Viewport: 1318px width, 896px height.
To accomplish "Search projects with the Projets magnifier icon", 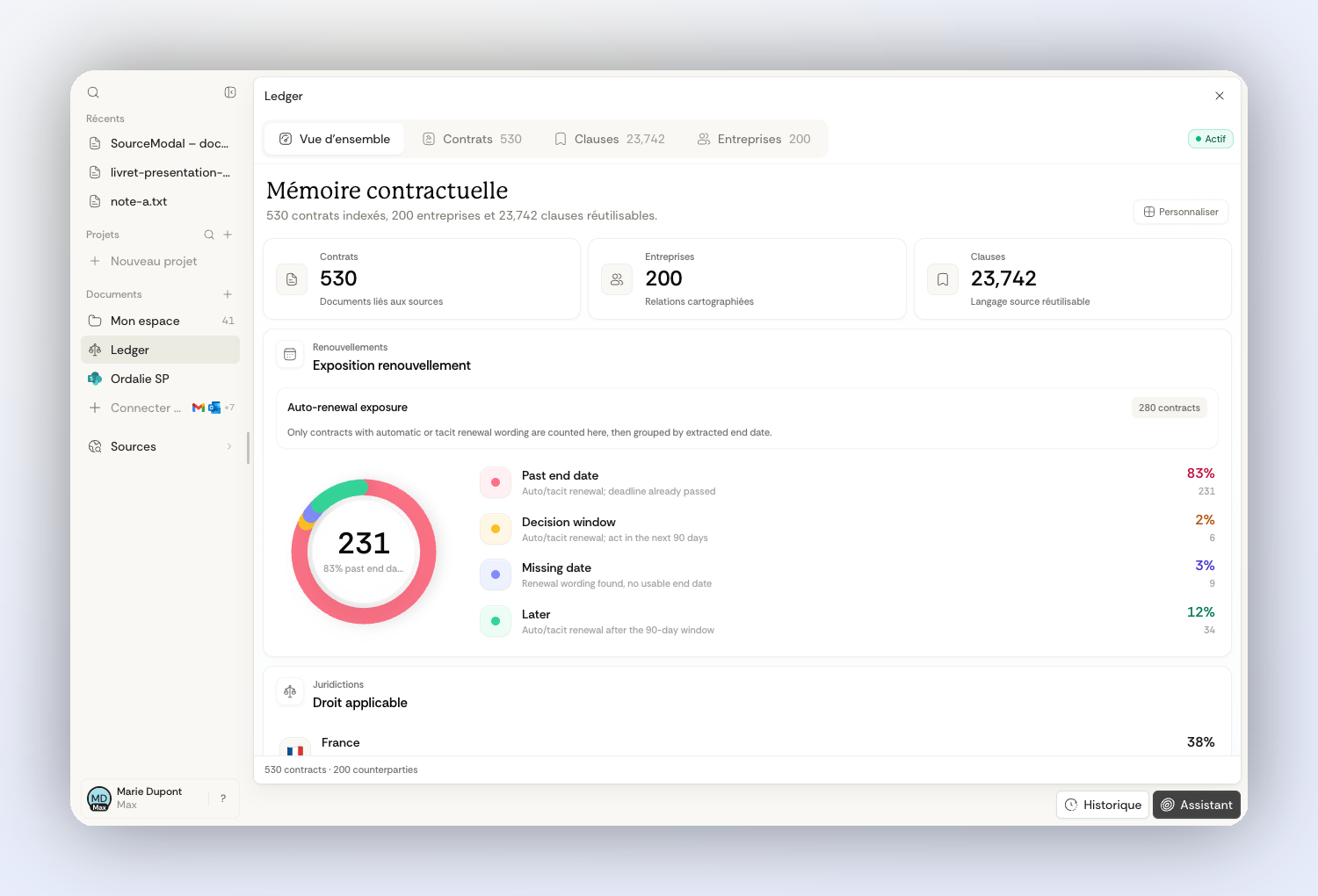I will coord(209,235).
